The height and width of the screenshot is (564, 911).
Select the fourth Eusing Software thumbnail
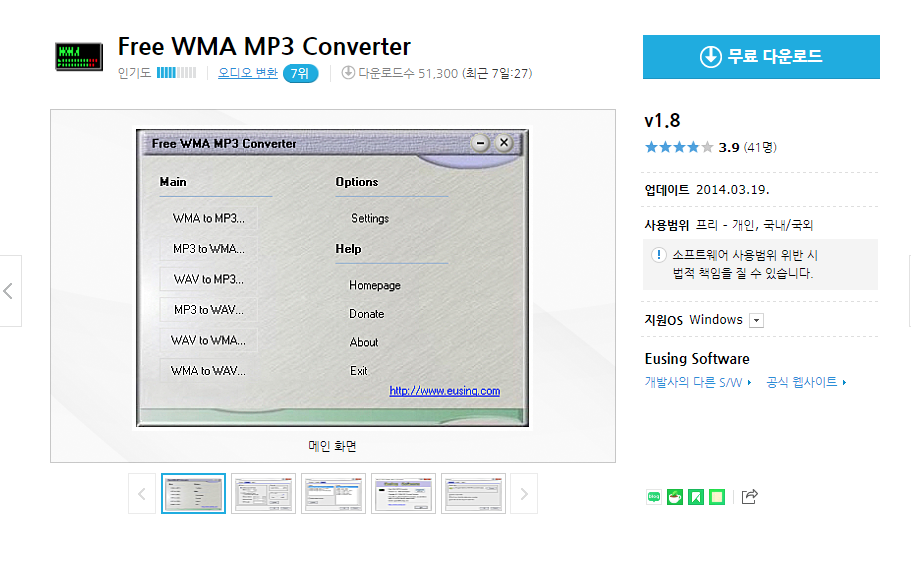(x=403, y=494)
